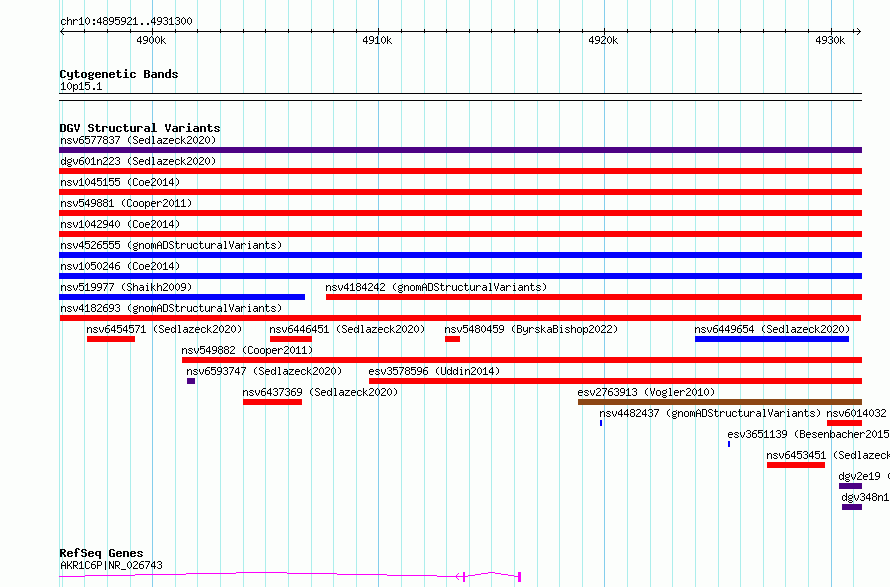Click nsv4526555 (gnomADStructuralVariants) label
Viewport: 890px width, 587px height.
(171, 245)
